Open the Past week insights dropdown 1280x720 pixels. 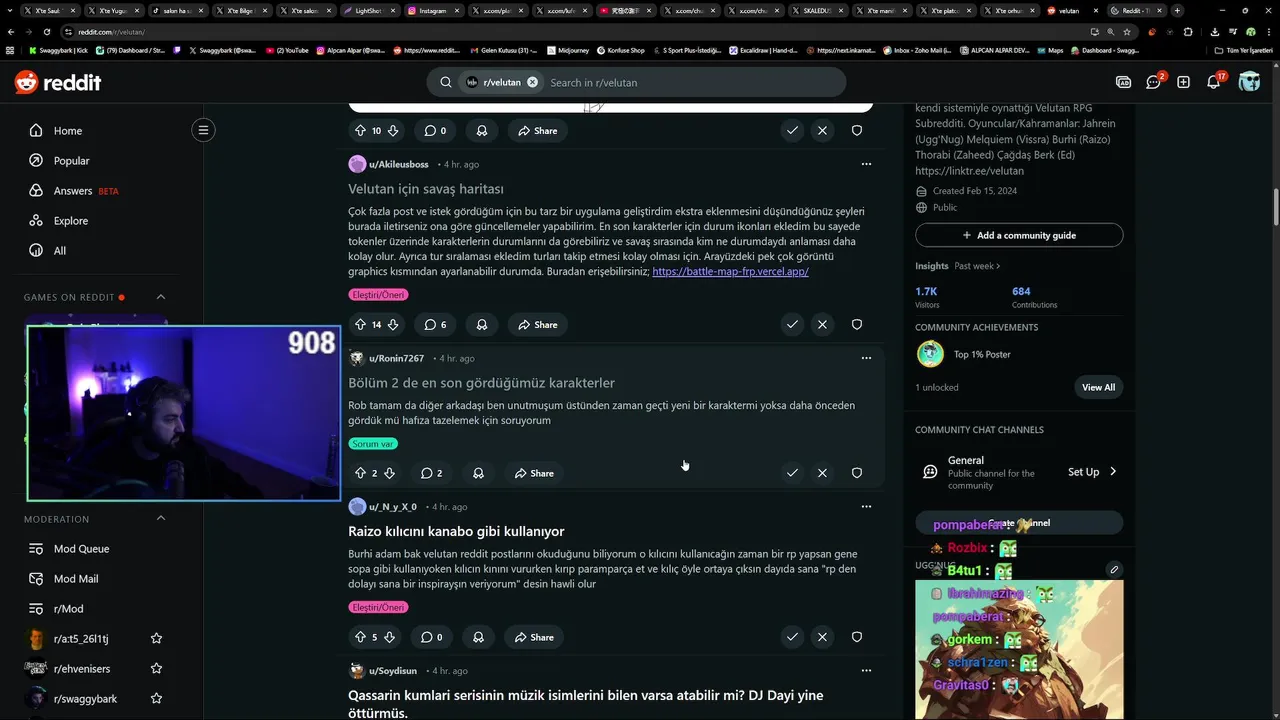[977, 266]
